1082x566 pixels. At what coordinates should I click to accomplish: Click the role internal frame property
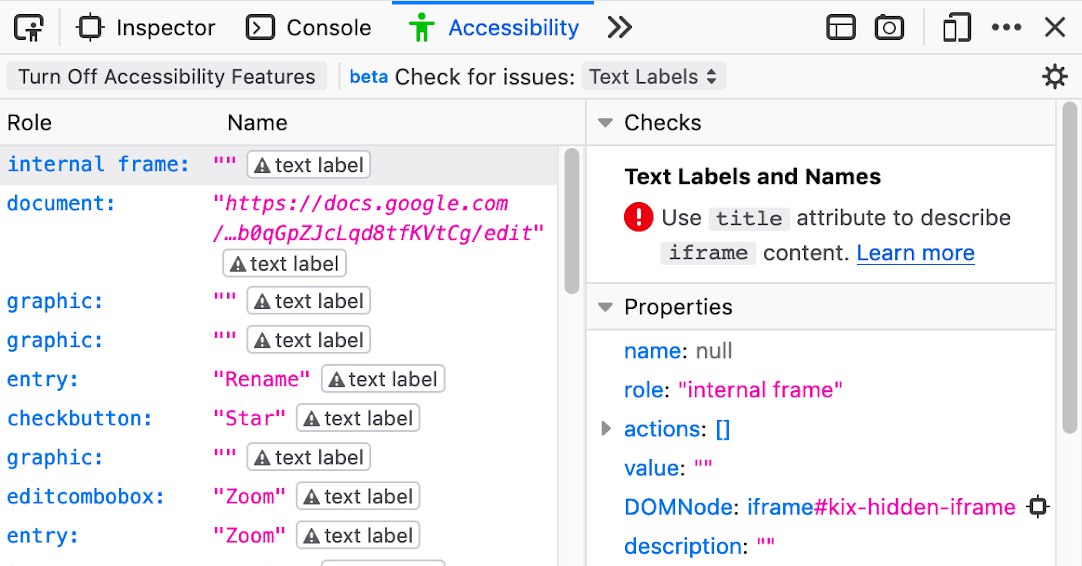pos(733,390)
